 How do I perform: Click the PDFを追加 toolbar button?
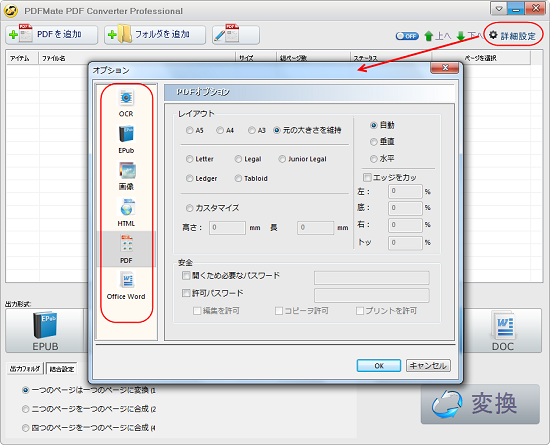click(52, 35)
